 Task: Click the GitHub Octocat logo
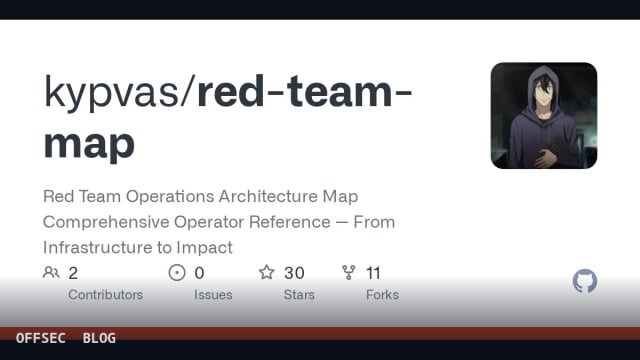585,281
